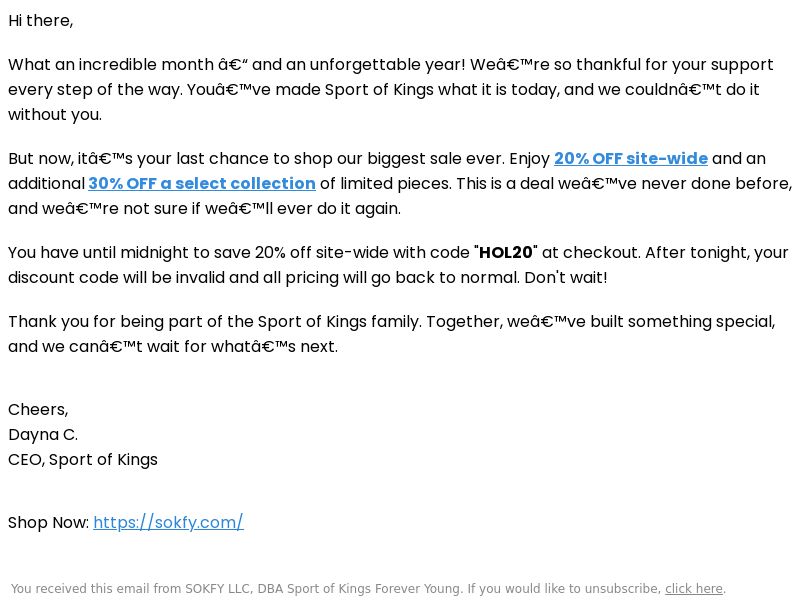Visit the https://sokfy.com/ shop link

(168, 522)
